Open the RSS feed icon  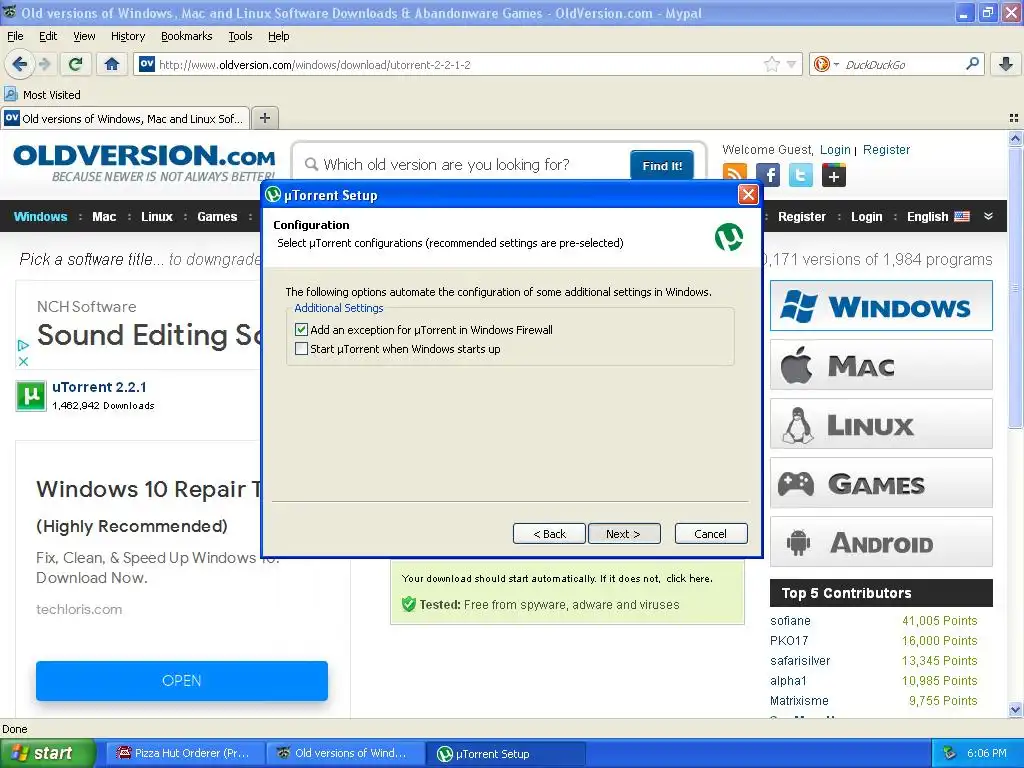735,174
